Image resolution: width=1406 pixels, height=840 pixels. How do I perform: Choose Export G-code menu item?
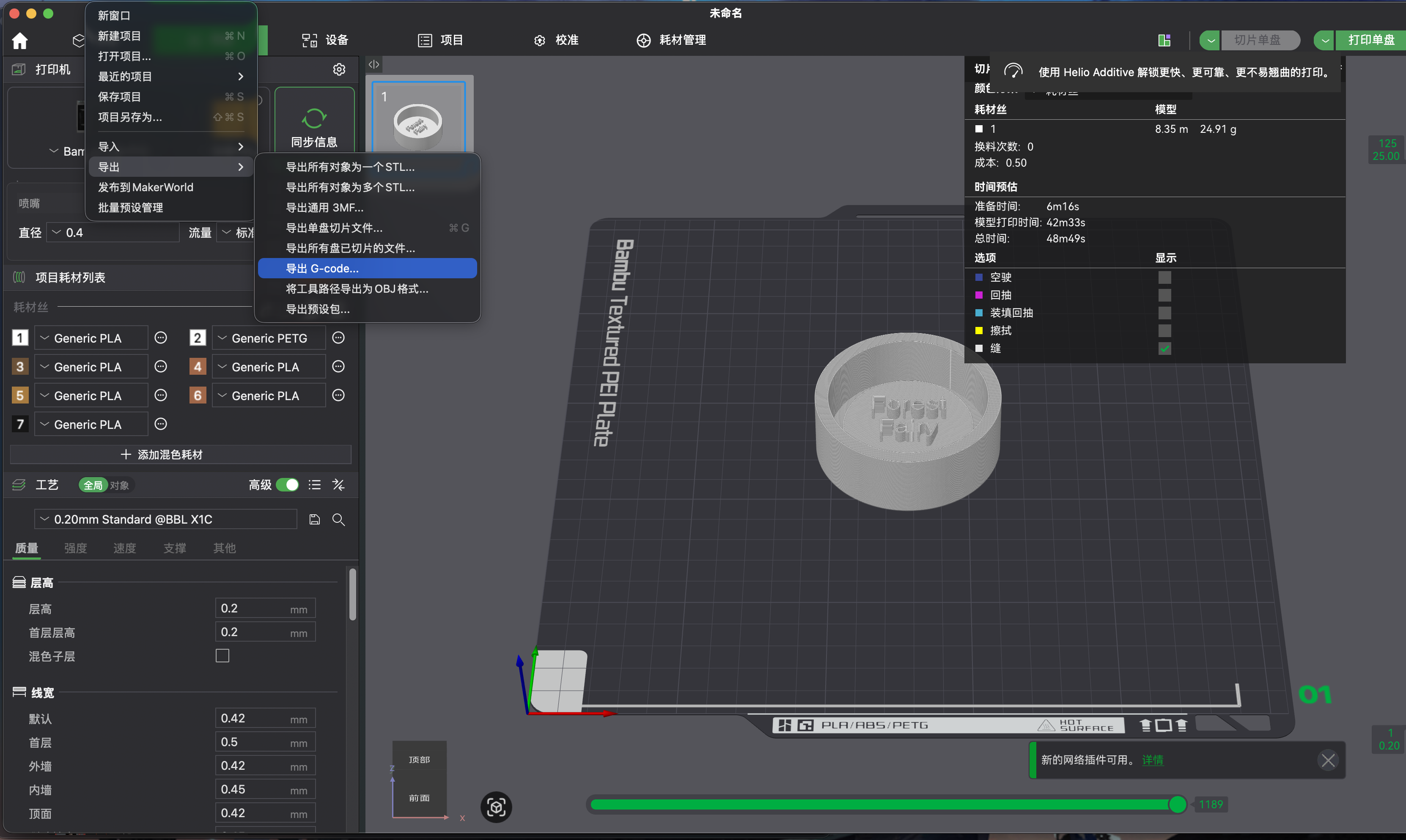[367, 268]
